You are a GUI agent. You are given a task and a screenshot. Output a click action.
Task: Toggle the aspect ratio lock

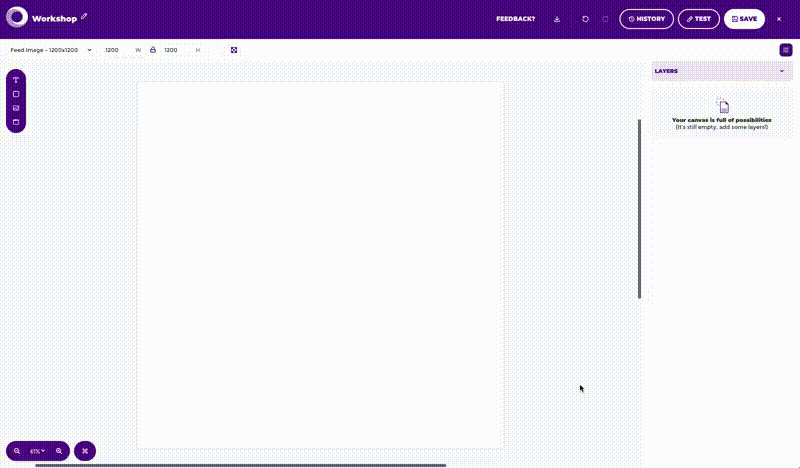click(153, 50)
